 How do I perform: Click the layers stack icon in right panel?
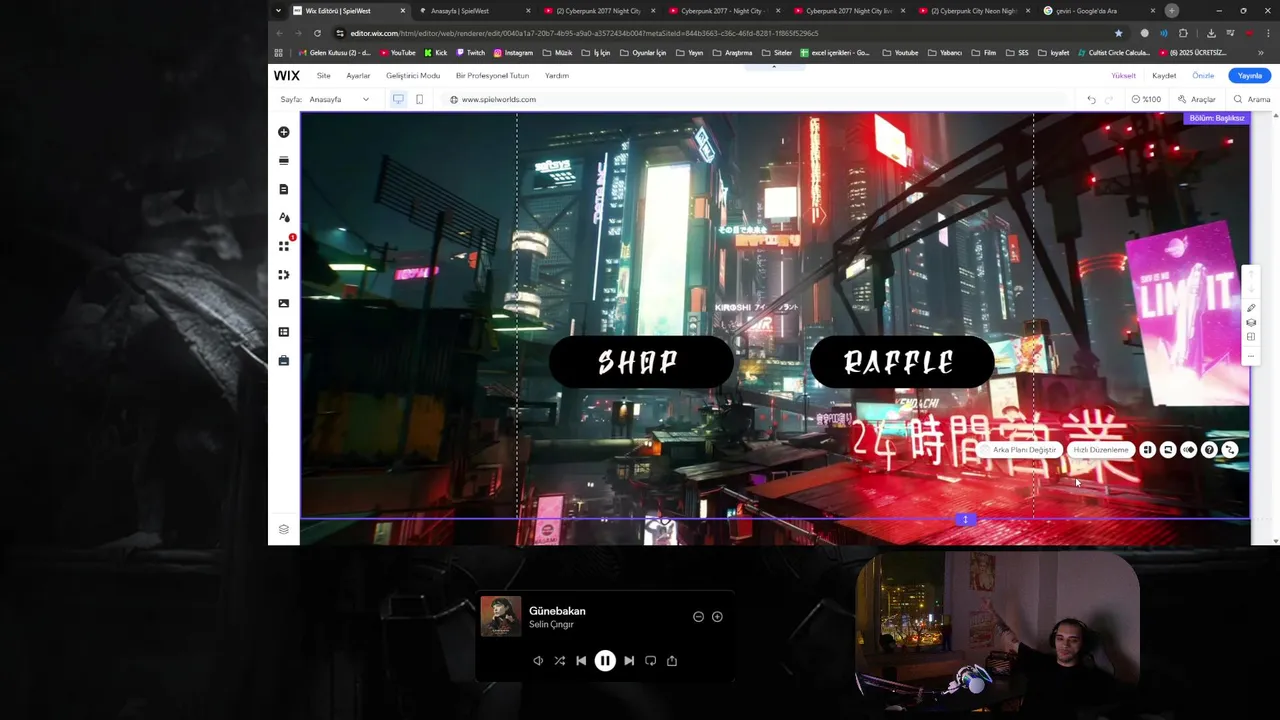click(x=1251, y=323)
